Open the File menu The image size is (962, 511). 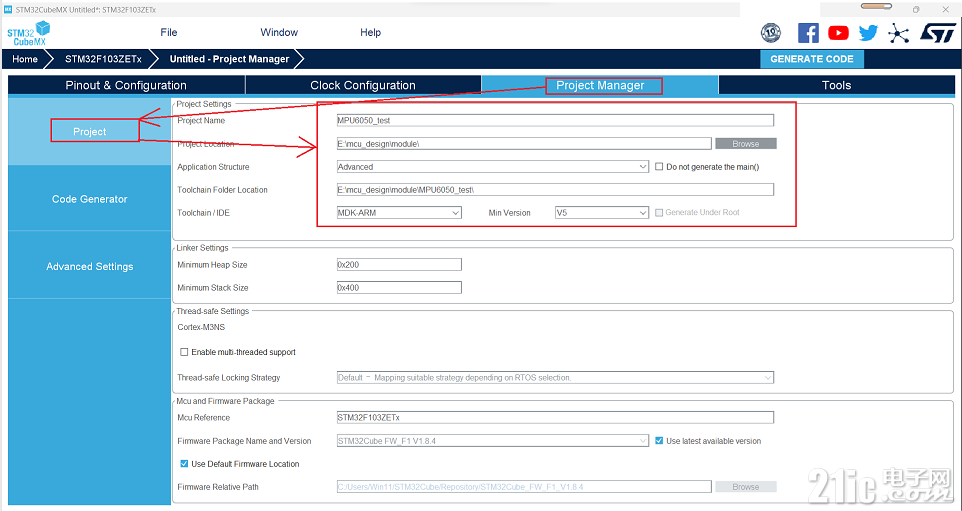pos(169,33)
